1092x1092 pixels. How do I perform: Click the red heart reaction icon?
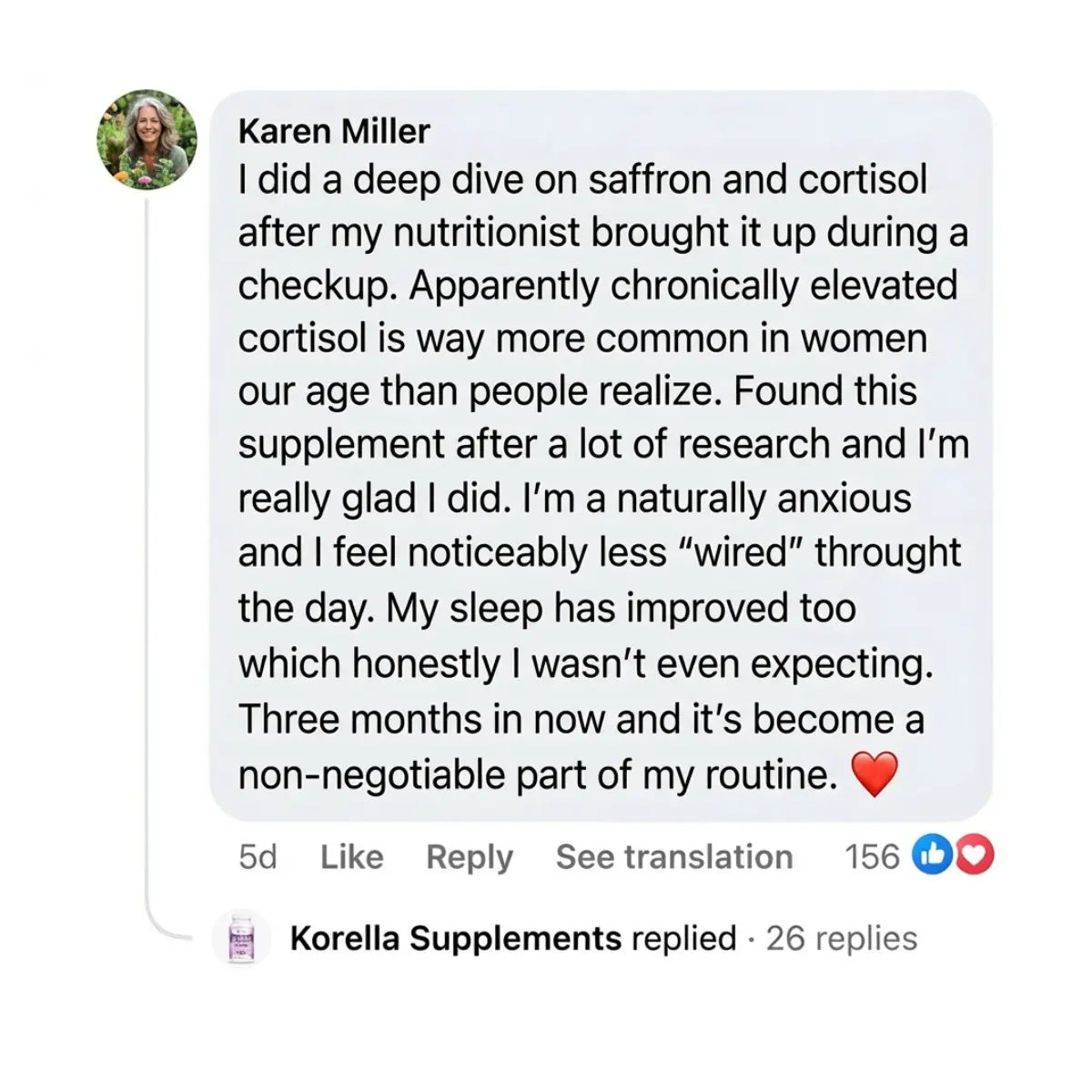(x=974, y=855)
